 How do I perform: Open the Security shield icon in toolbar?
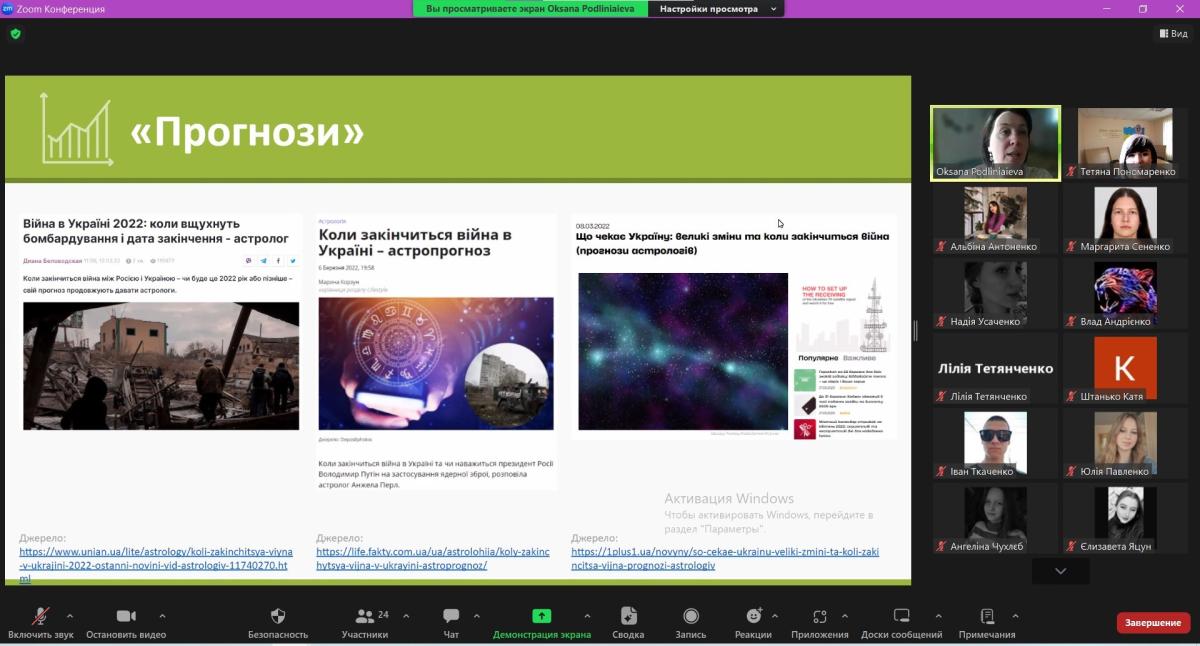coord(278,616)
